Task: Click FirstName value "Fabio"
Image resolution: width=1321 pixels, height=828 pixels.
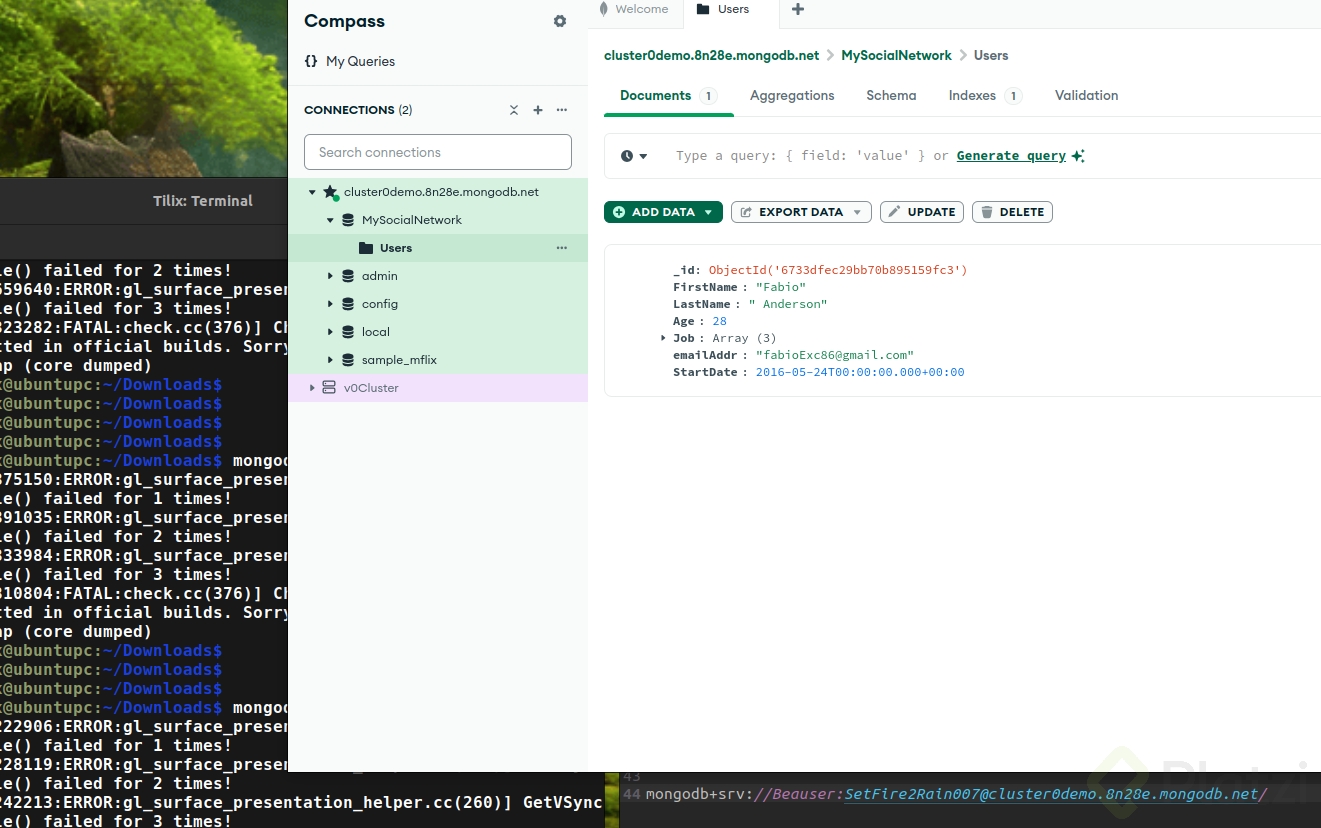Action: click(781, 287)
